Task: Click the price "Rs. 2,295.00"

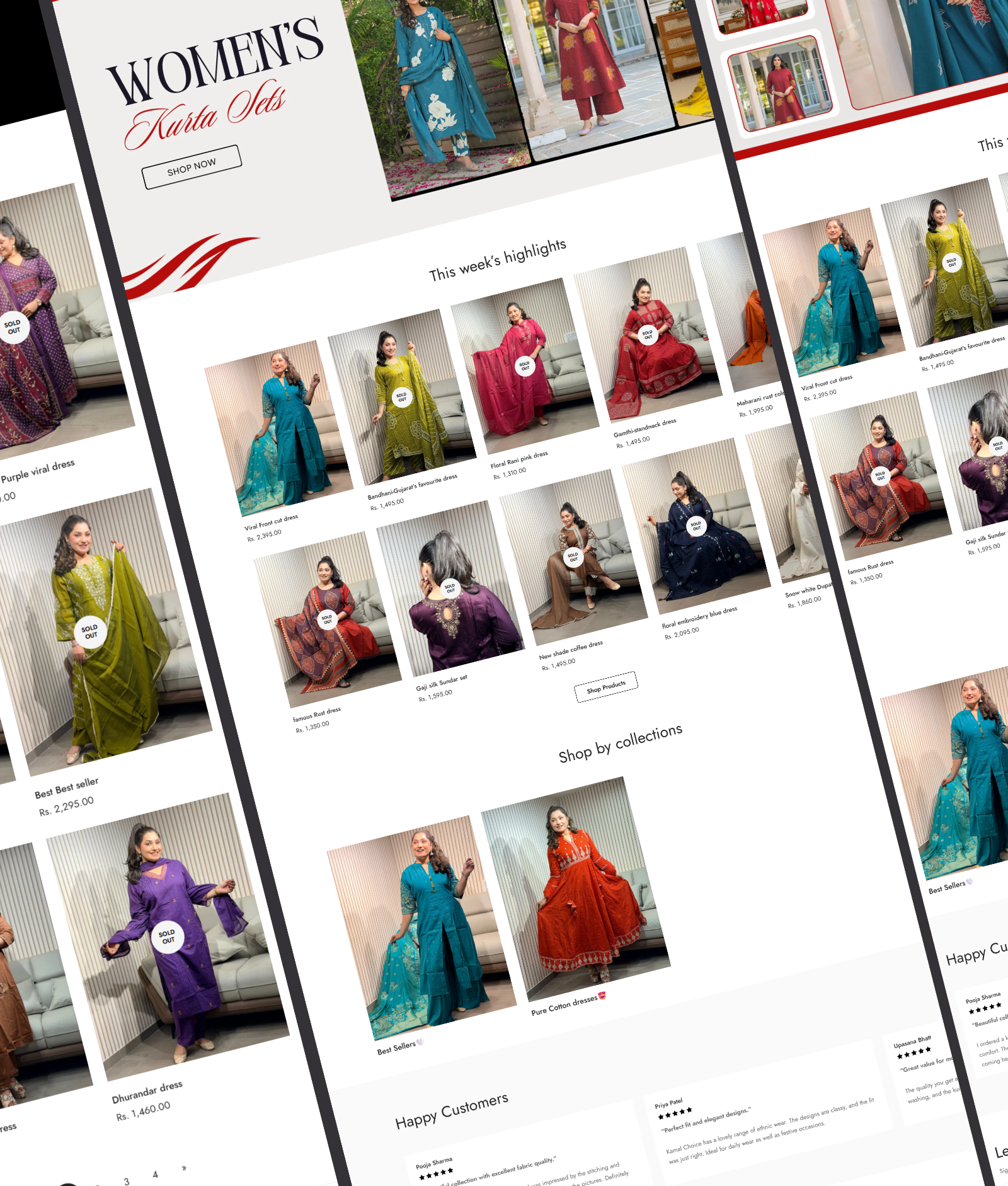Action: coord(66,806)
